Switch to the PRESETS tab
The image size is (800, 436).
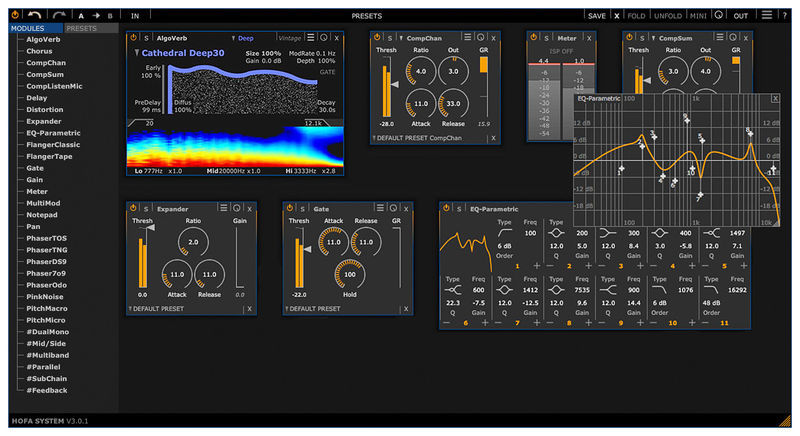pos(91,29)
